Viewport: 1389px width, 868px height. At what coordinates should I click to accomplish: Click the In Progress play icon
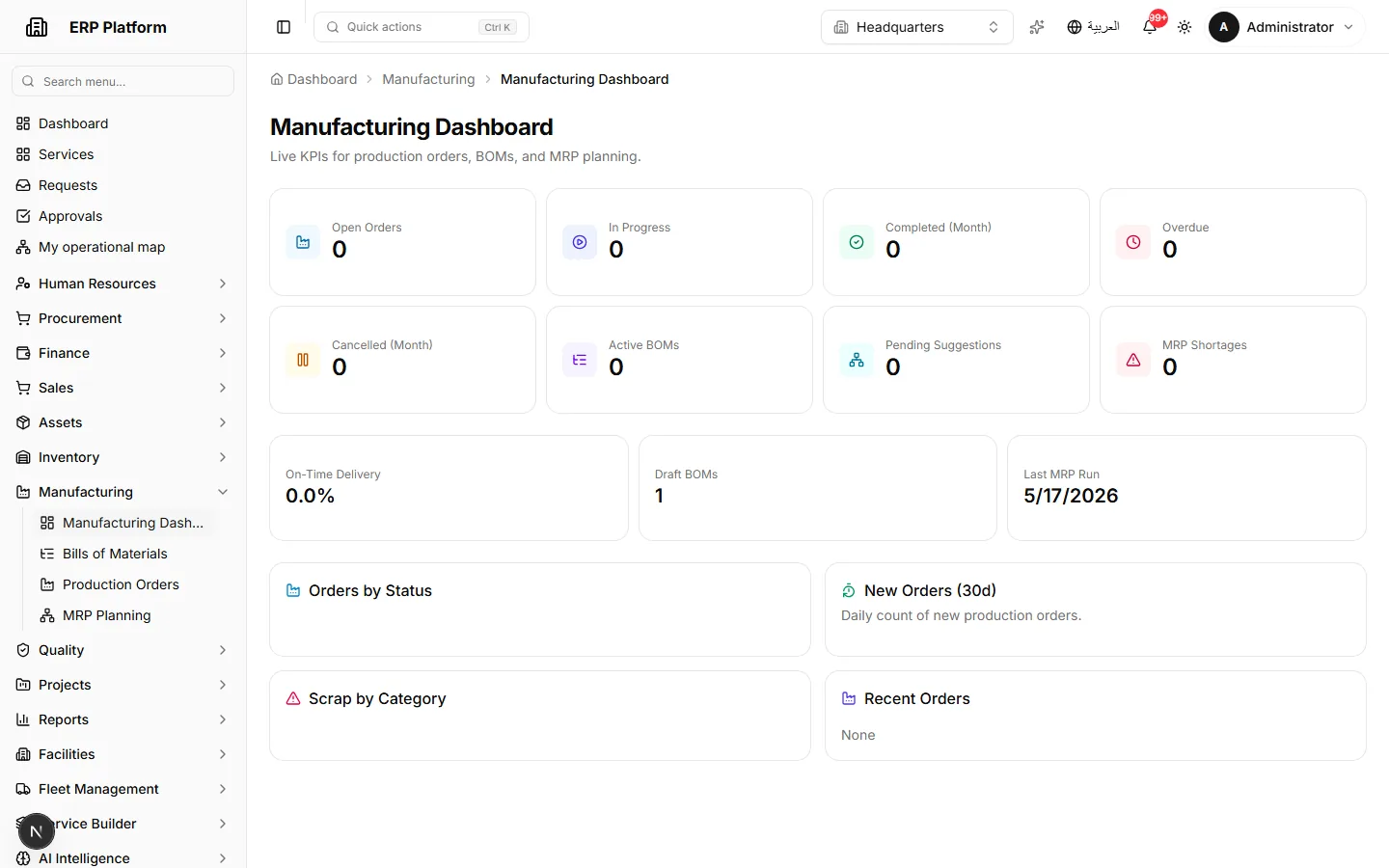pyautogui.click(x=580, y=242)
